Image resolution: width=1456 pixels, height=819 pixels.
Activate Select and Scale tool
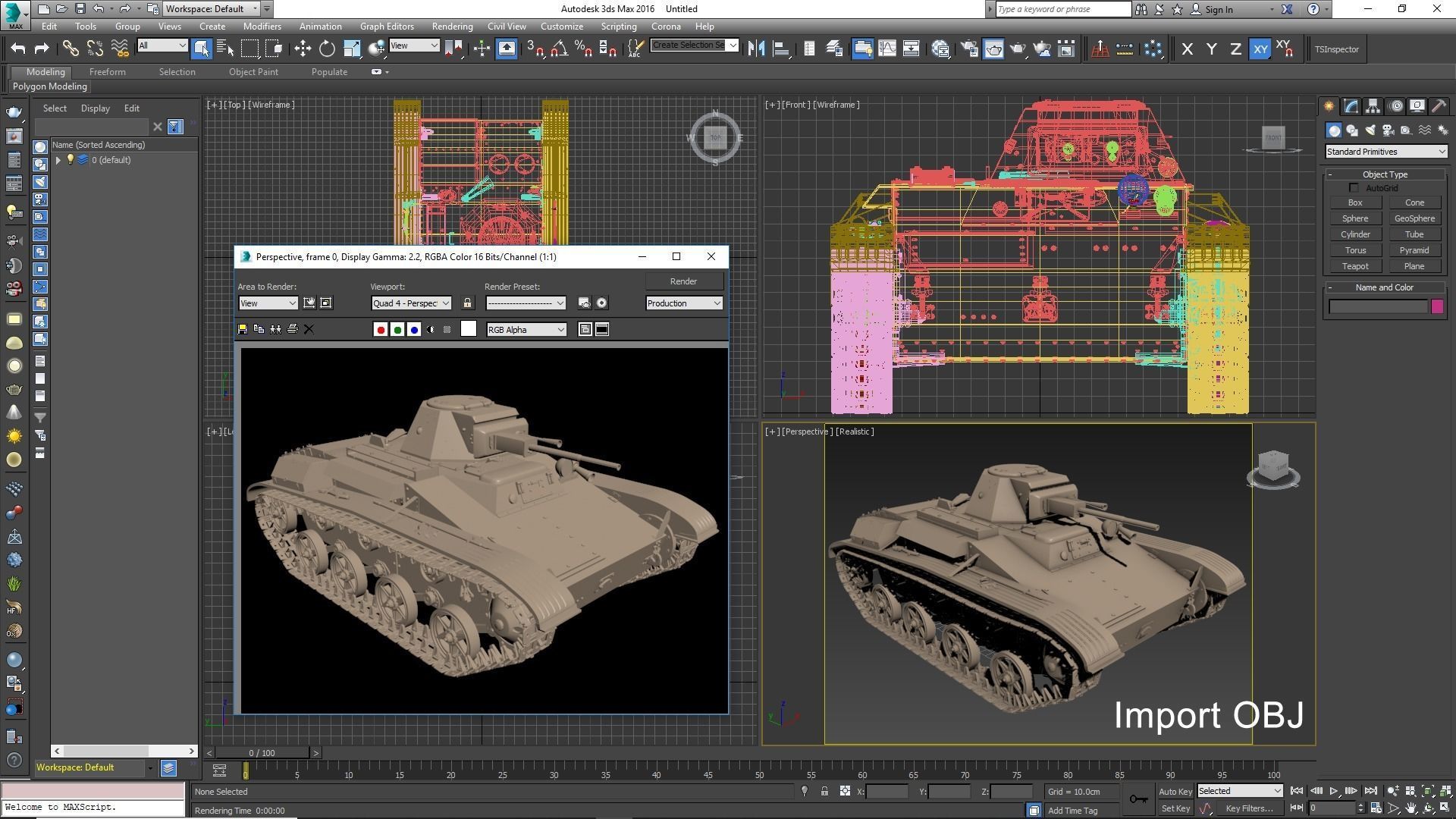pyautogui.click(x=351, y=49)
